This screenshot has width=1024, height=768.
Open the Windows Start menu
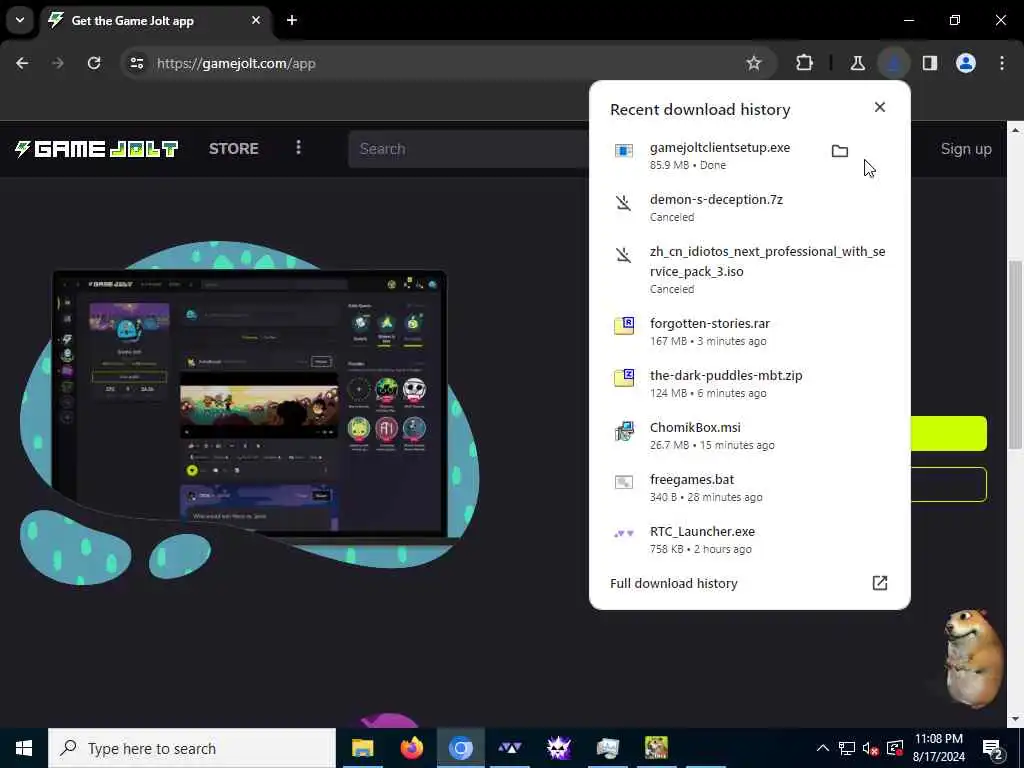[24, 748]
